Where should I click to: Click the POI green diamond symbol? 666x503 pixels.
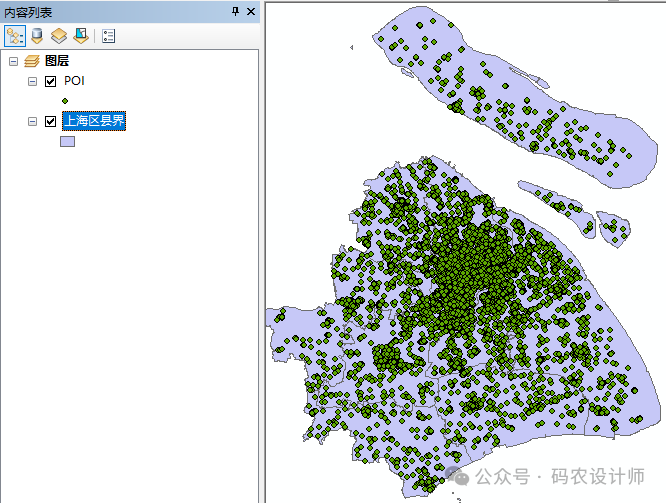65,101
